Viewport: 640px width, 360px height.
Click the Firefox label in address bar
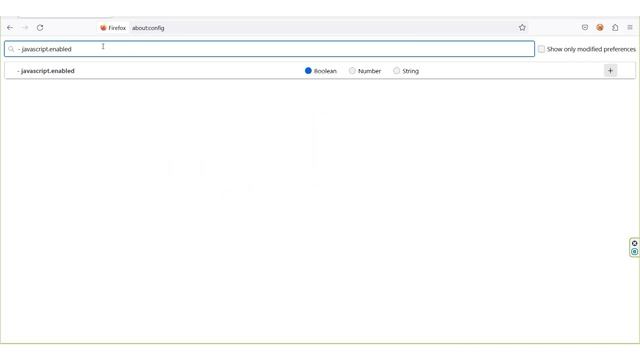117,28
